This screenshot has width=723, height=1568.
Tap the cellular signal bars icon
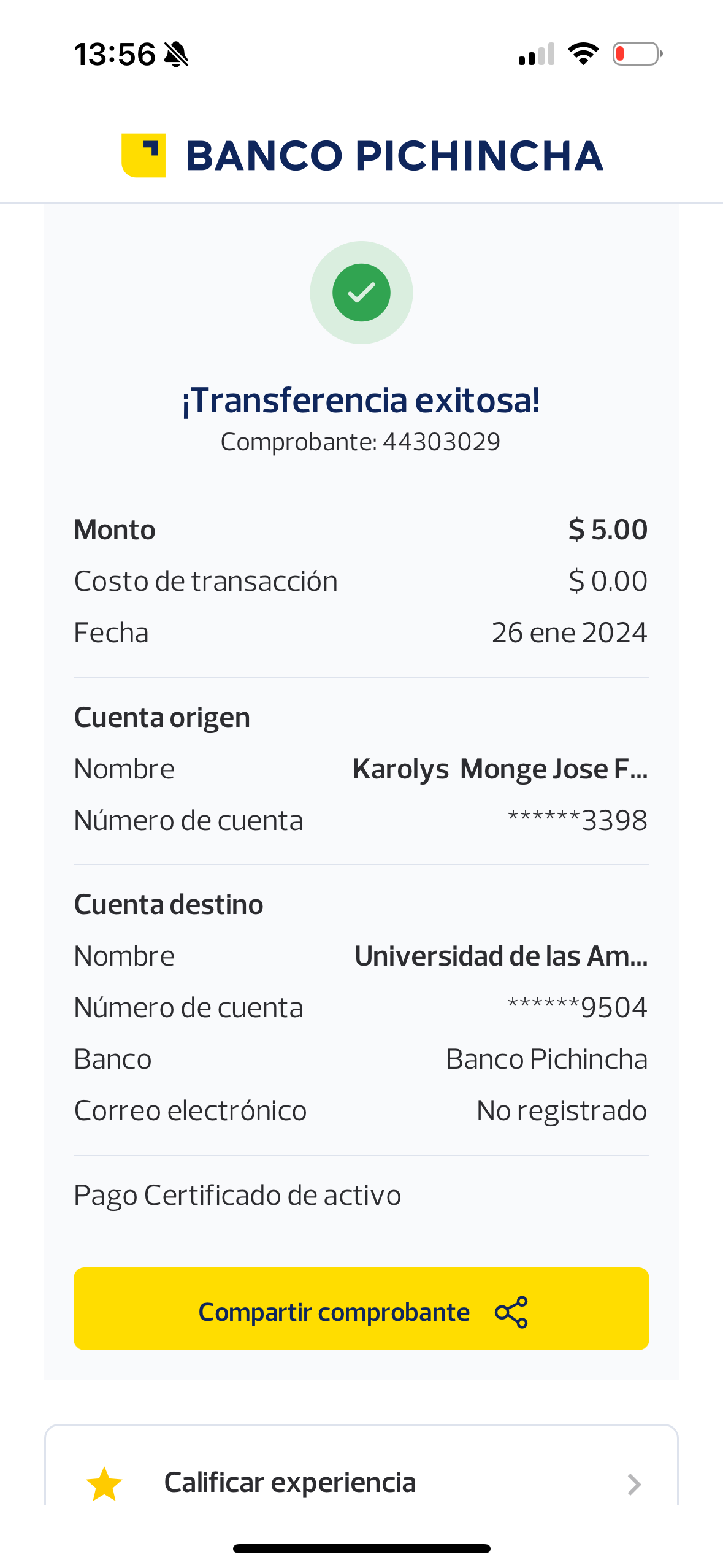(x=537, y=54)
